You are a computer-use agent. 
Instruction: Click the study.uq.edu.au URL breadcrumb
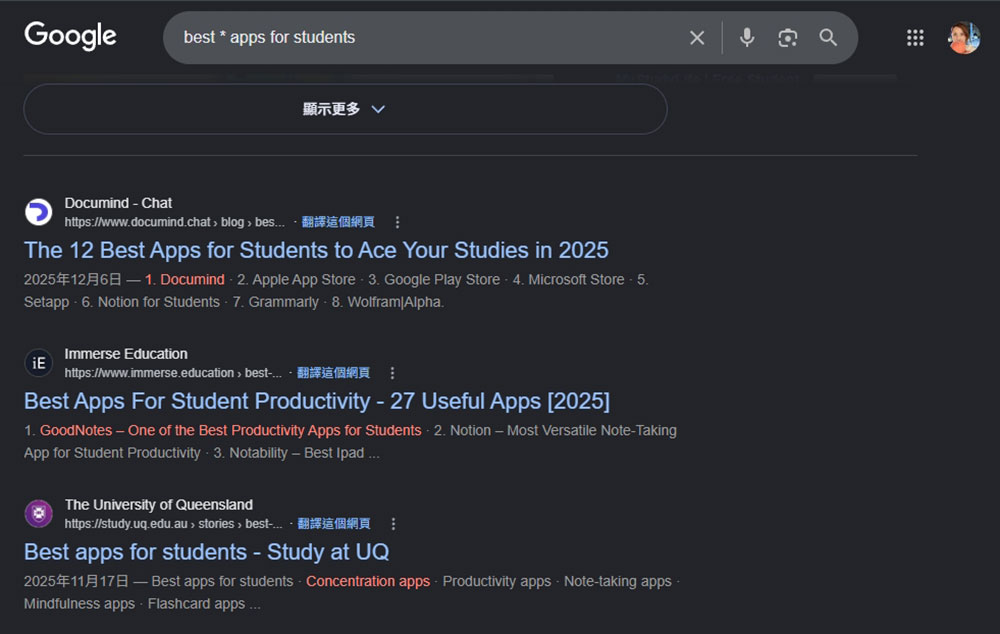click(173, 524)
